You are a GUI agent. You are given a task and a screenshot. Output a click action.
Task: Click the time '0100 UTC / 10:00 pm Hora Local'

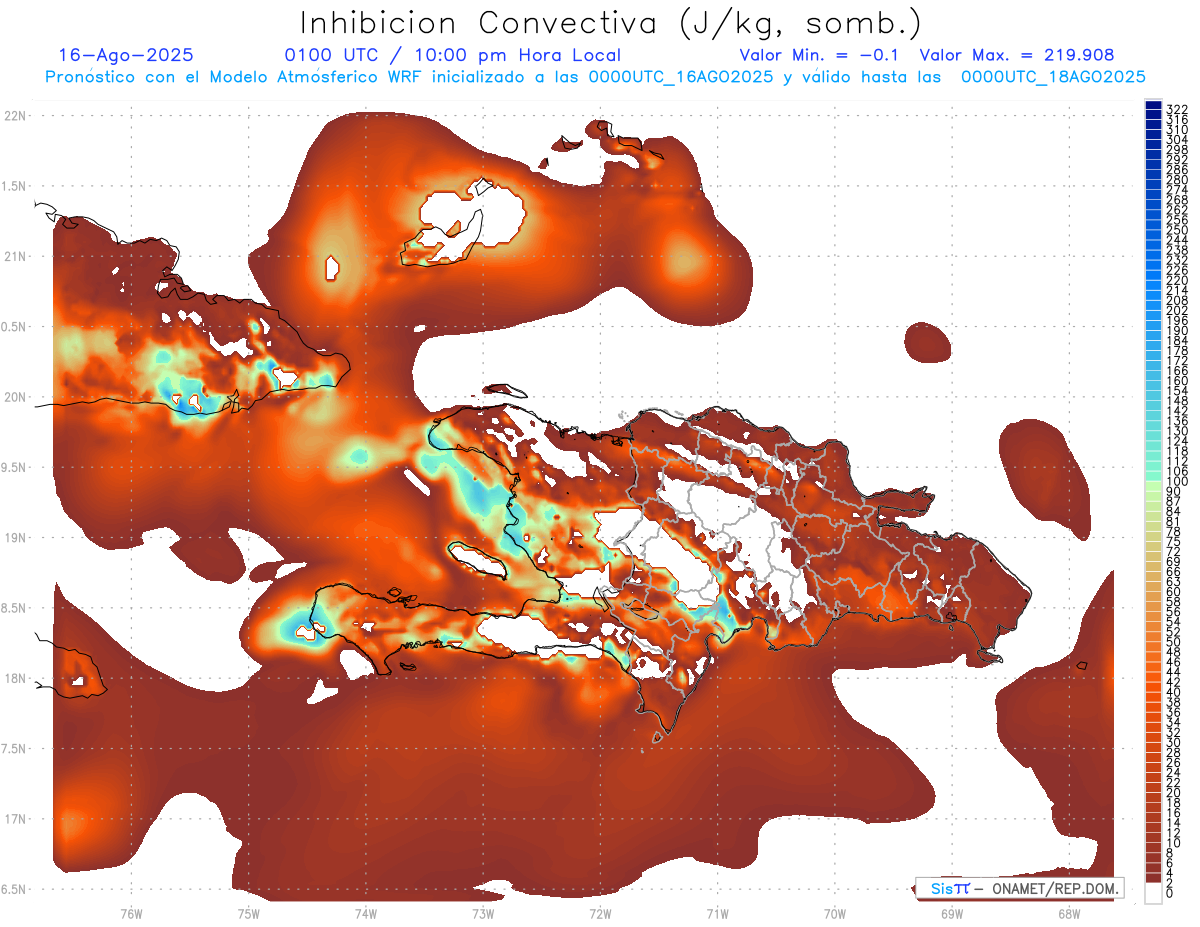452,56
